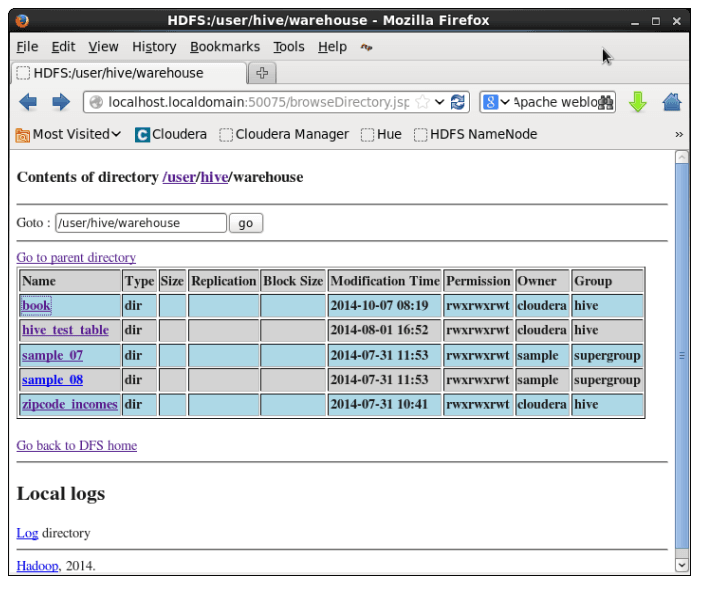The height and width of the screenshot is (589, 704).
Task: Open the History menu
Action: [154, 47]
